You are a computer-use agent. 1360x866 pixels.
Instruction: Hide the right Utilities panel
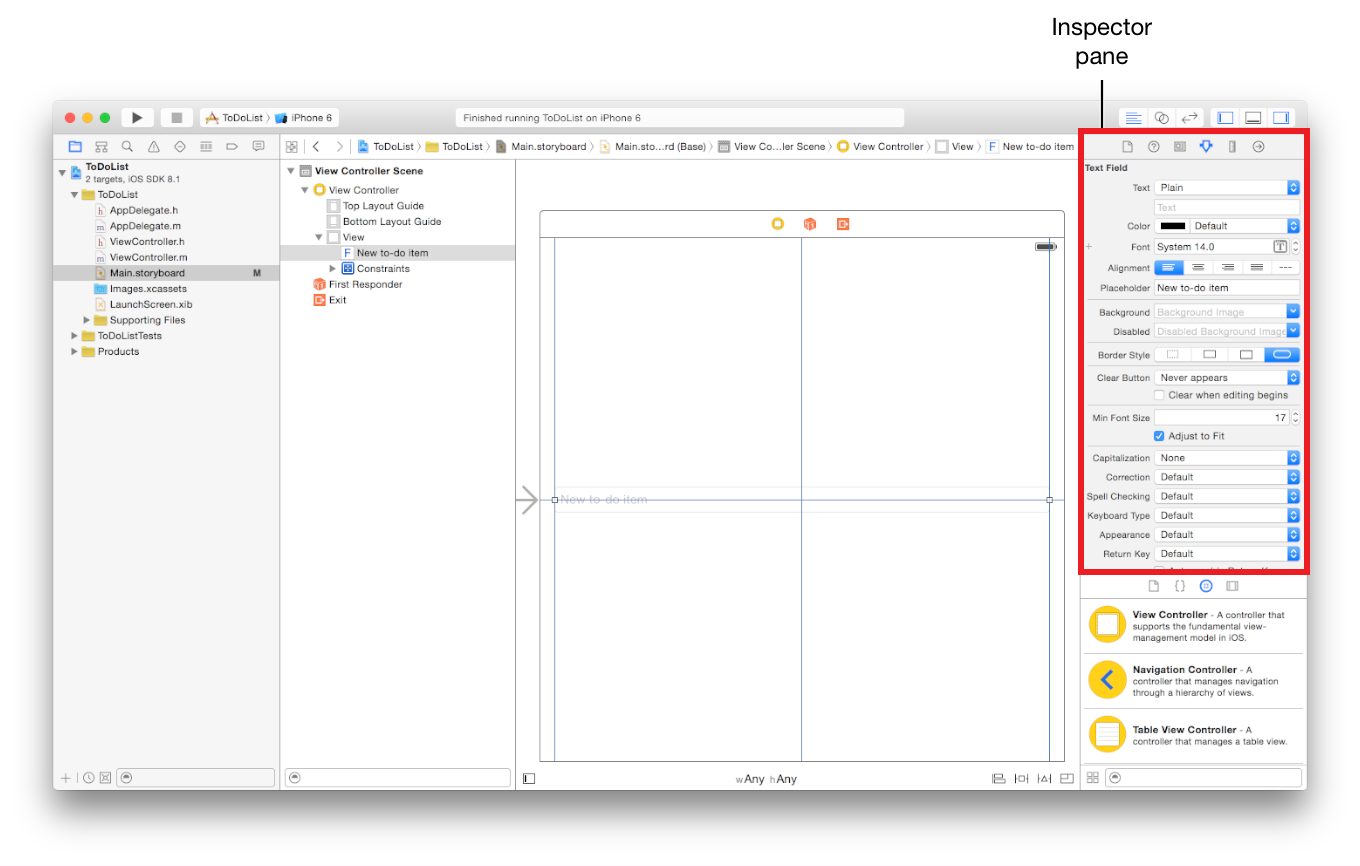click(1281, 118)
